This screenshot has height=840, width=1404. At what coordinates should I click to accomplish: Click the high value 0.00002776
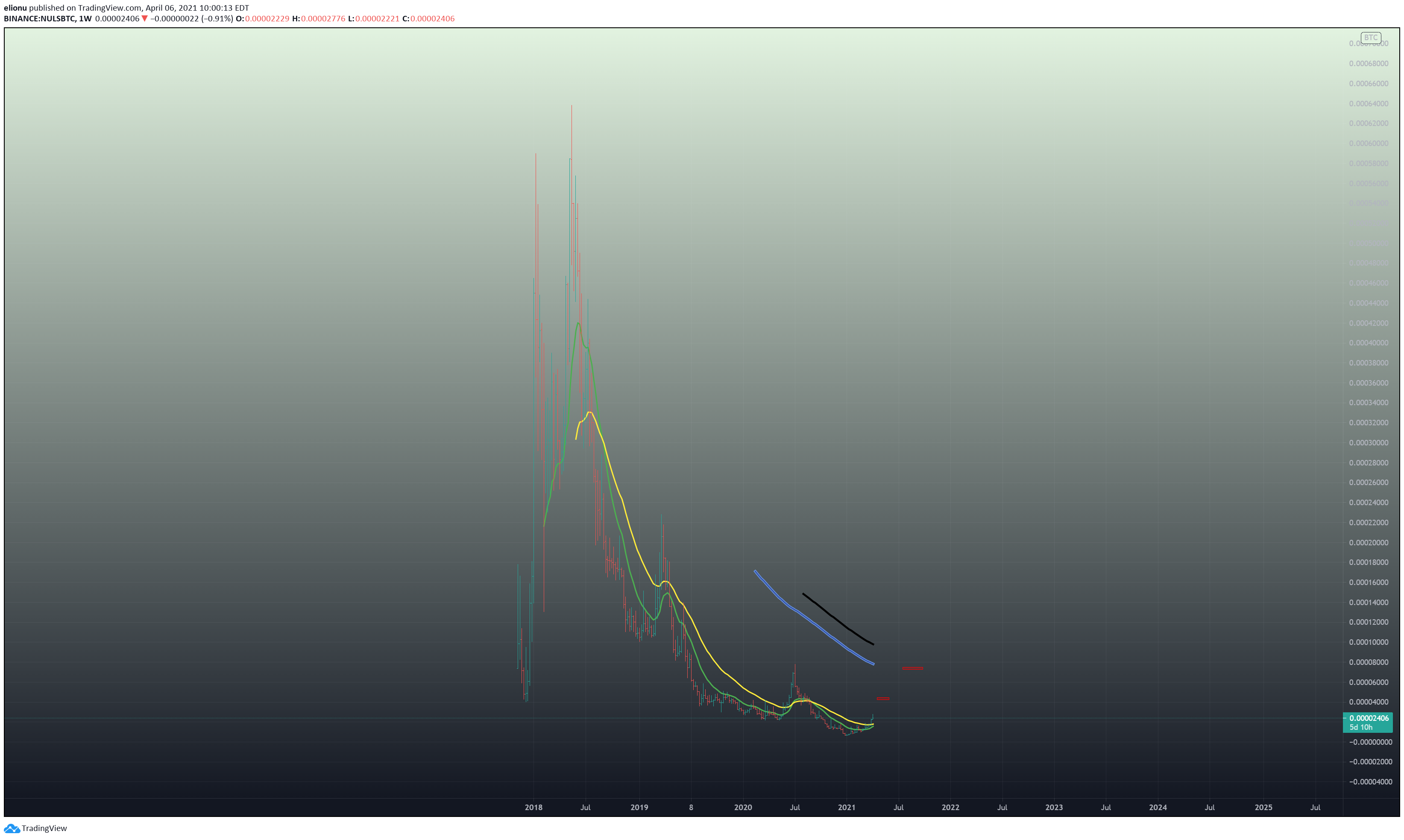(x=322, y=19)
